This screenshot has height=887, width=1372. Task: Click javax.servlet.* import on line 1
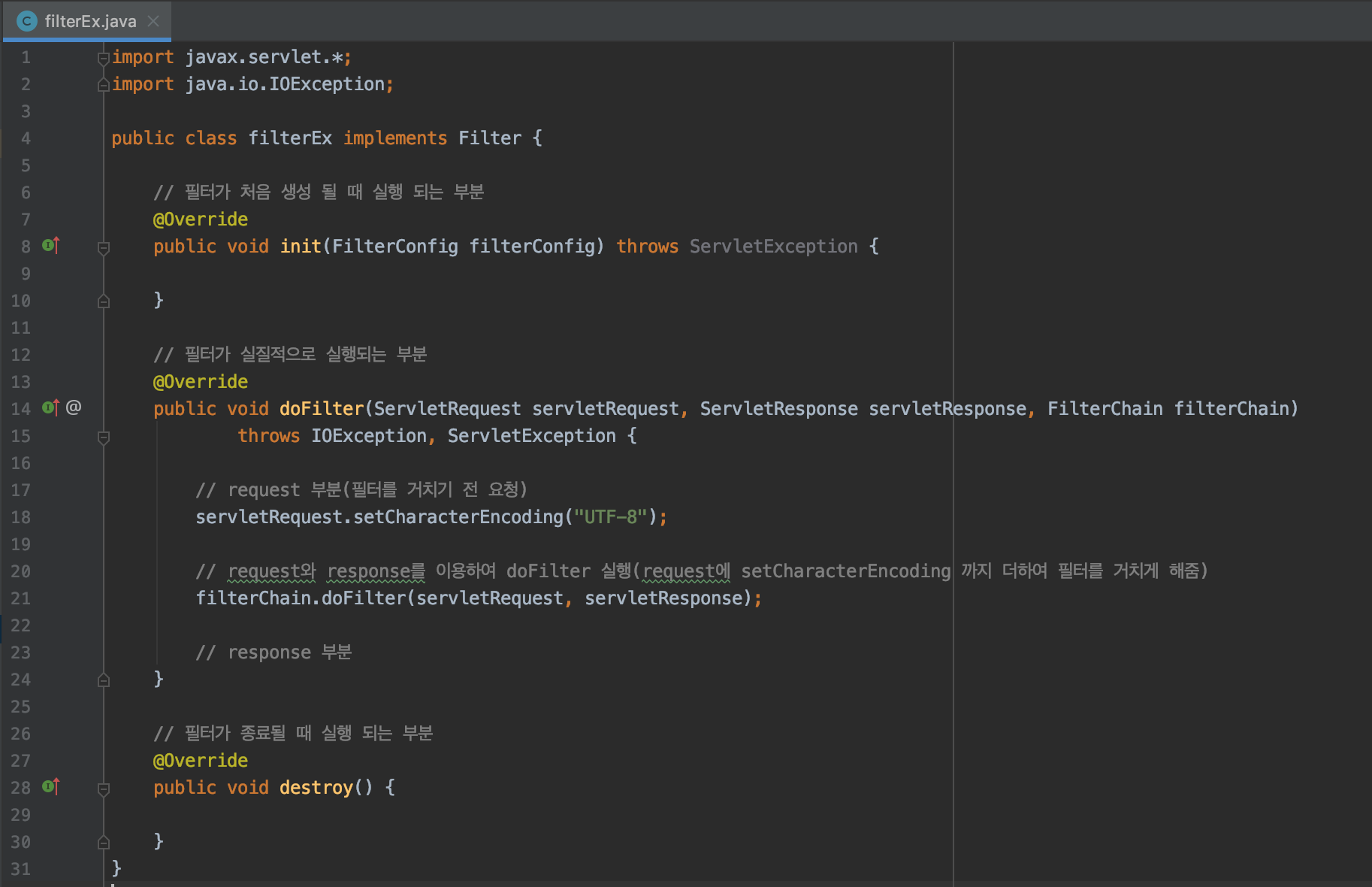click(x=264, y=57)
